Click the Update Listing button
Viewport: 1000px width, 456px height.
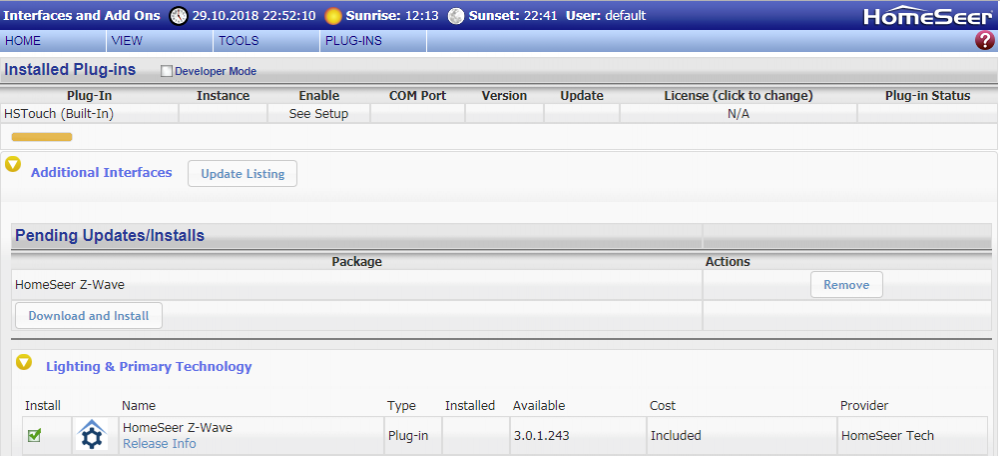point(242,173)
